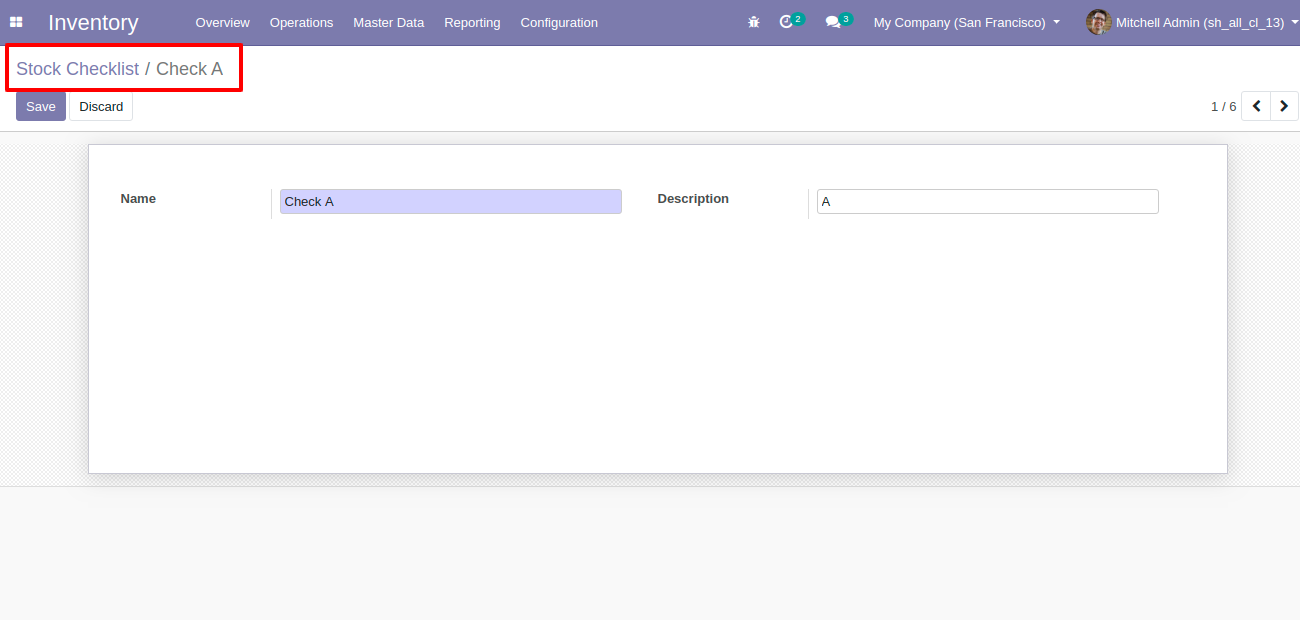
Task: Click the Description field label
Action: point(693,199)
